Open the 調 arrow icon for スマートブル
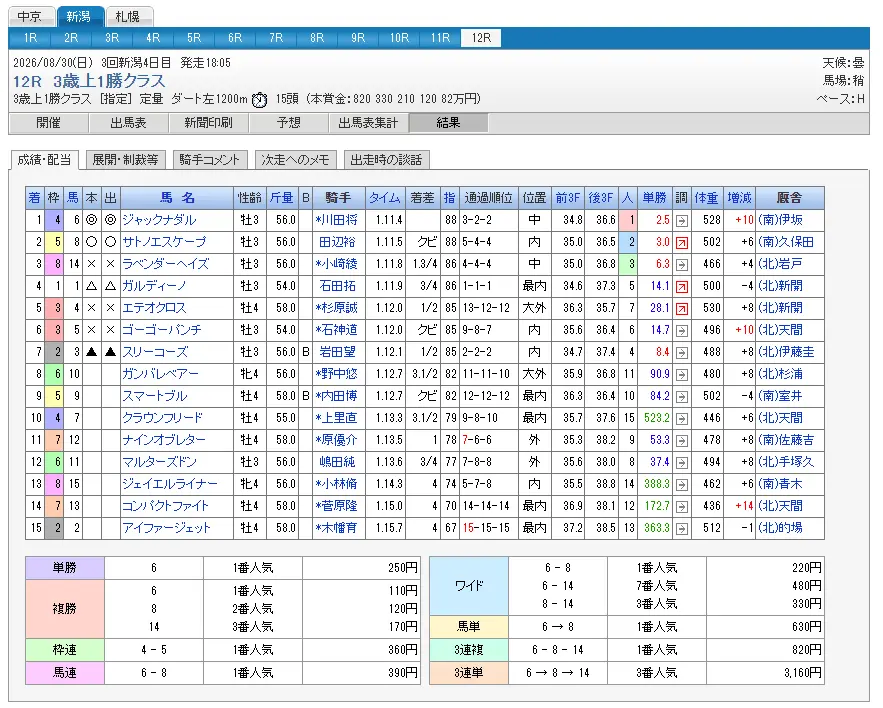883x708 pixels. 681,397
